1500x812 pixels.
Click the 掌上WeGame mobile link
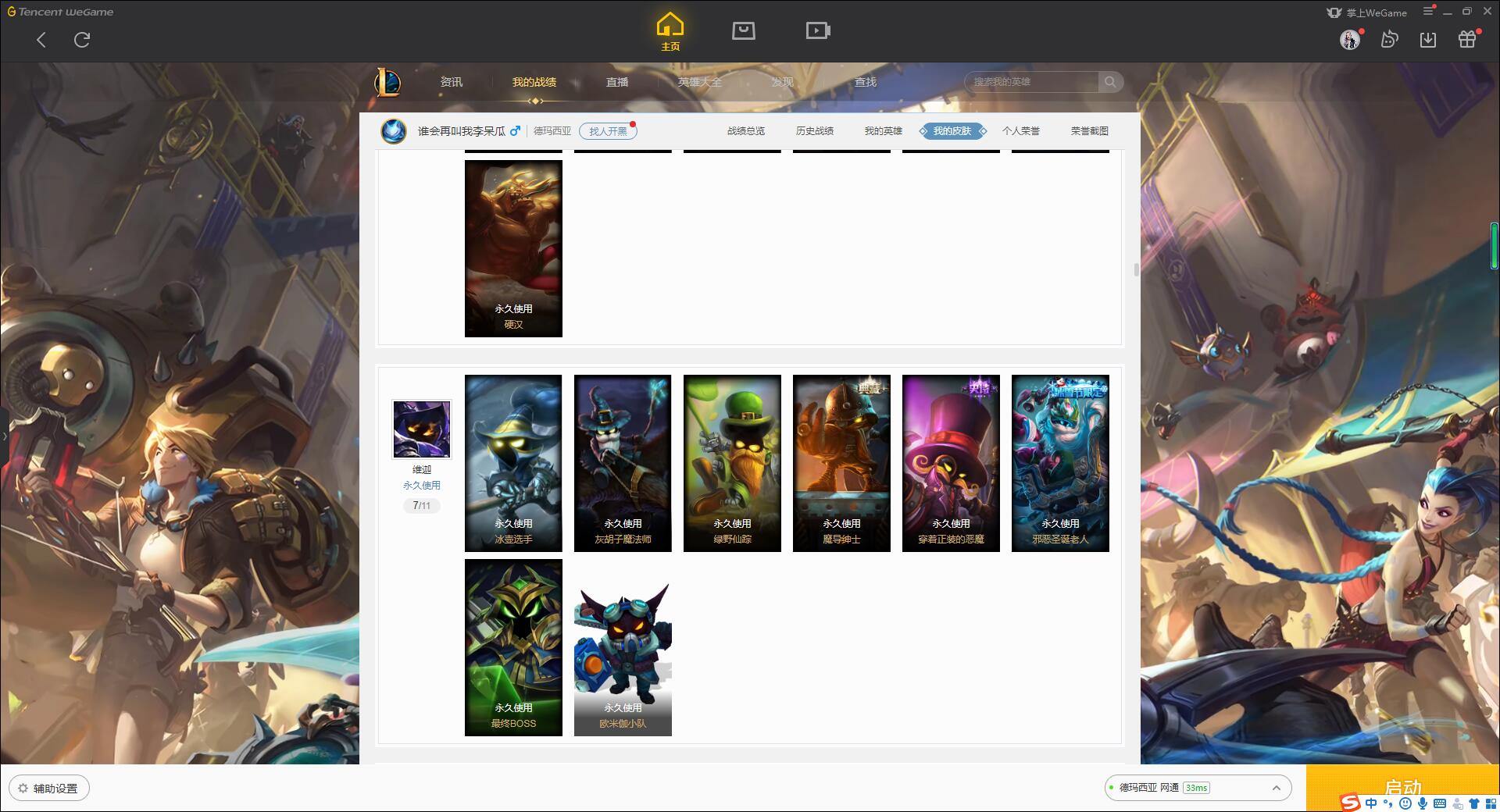(x=1367, y=12)
